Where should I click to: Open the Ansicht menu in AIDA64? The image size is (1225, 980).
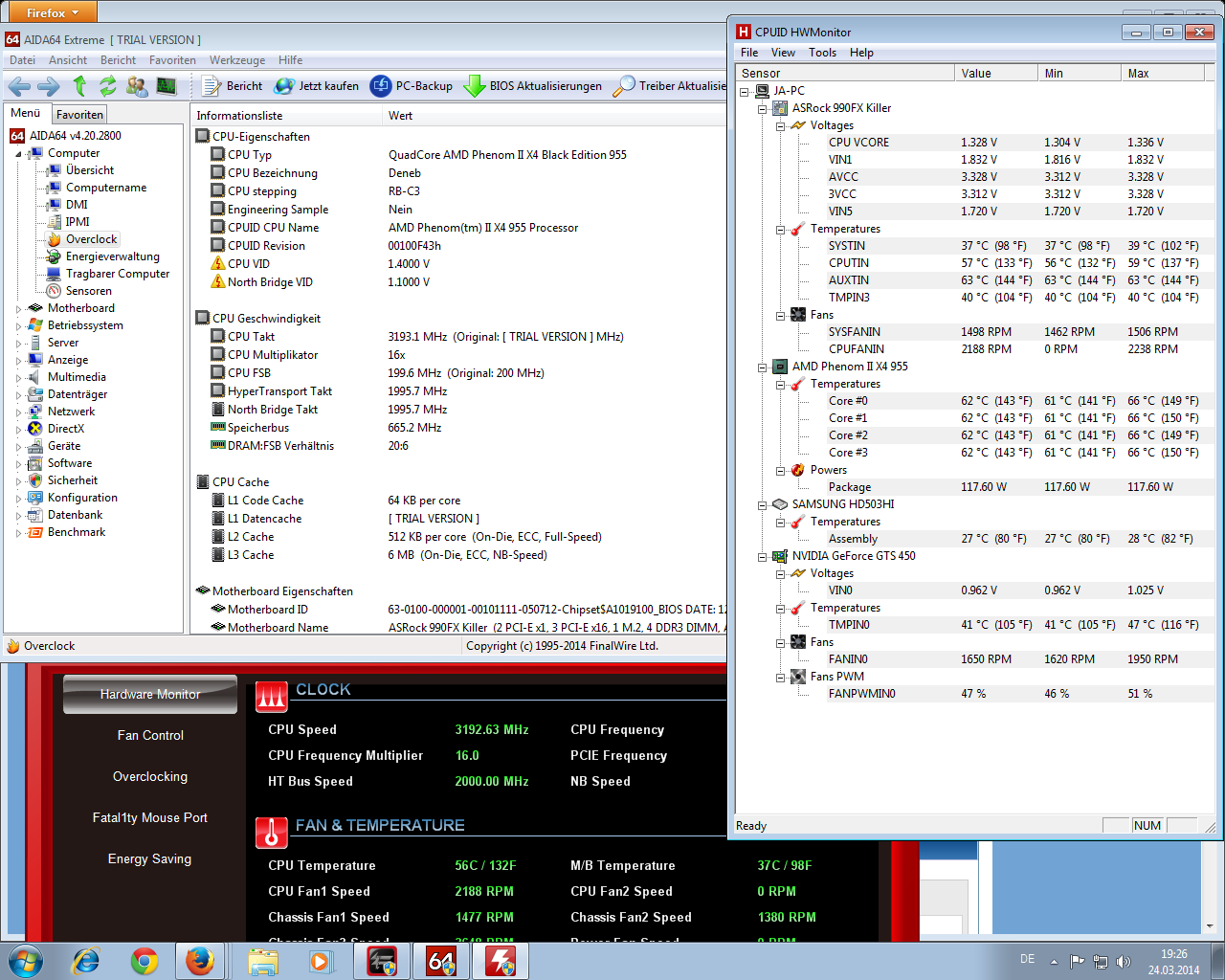point(68,60)
